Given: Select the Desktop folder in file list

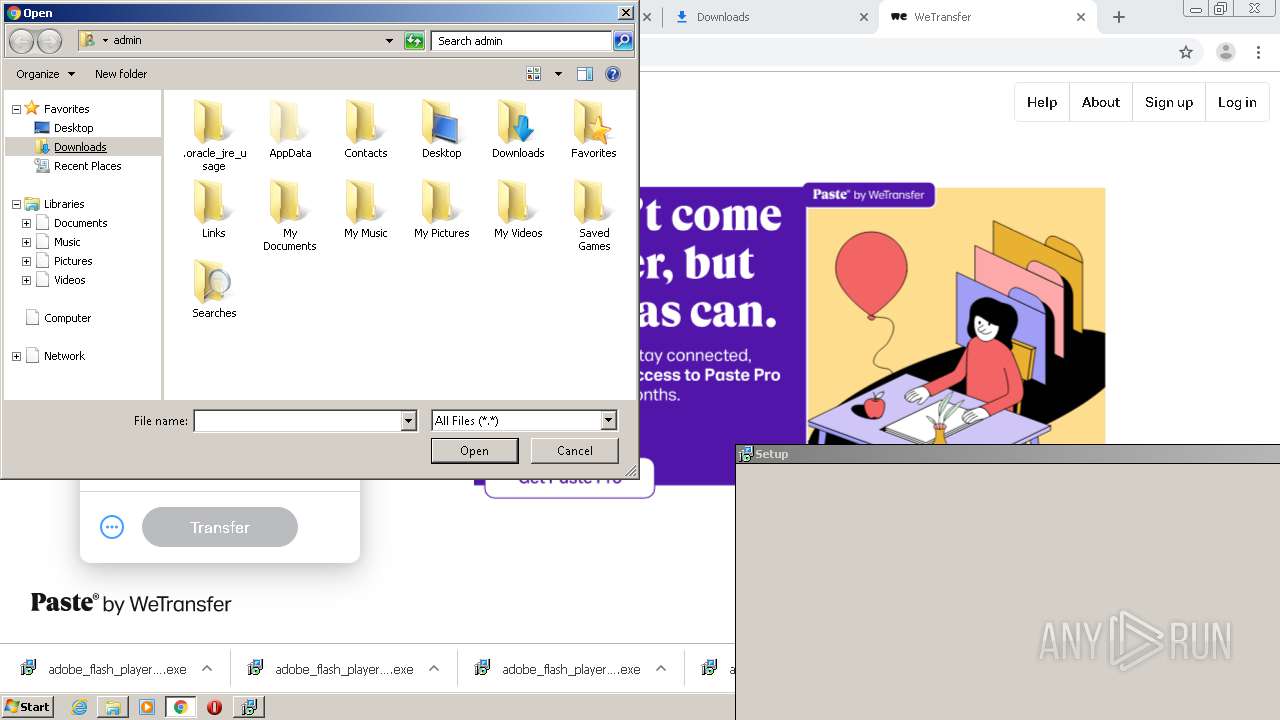Looking at the screenshot, I should coord(441,129).
